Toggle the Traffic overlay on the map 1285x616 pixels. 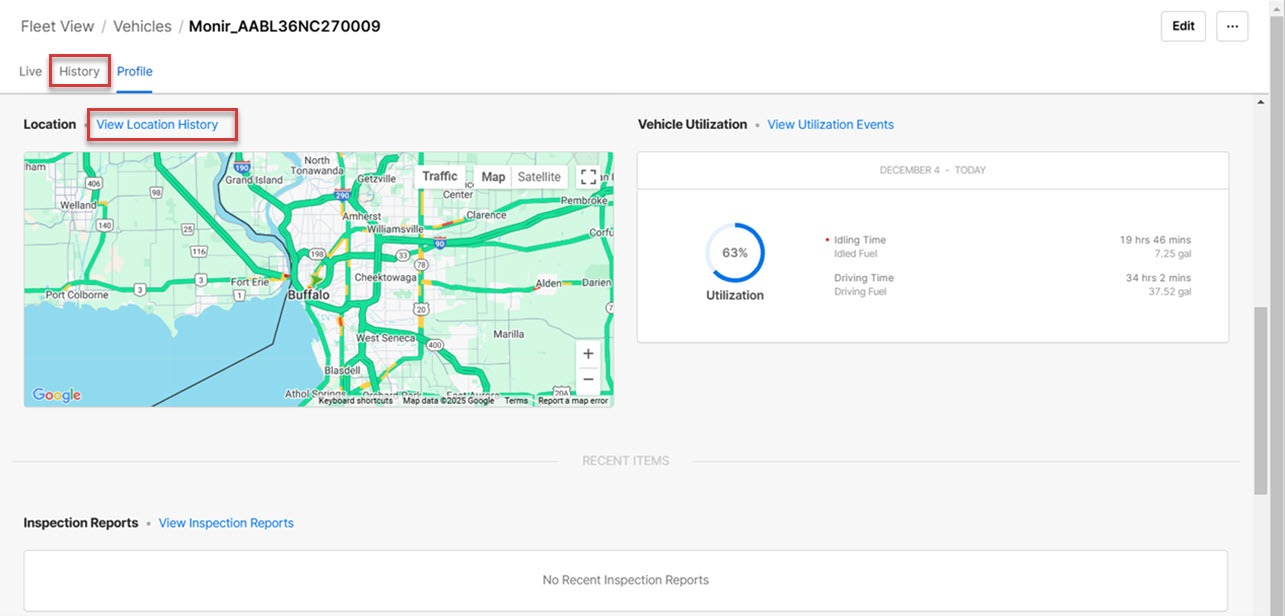(x=439, y=176)
